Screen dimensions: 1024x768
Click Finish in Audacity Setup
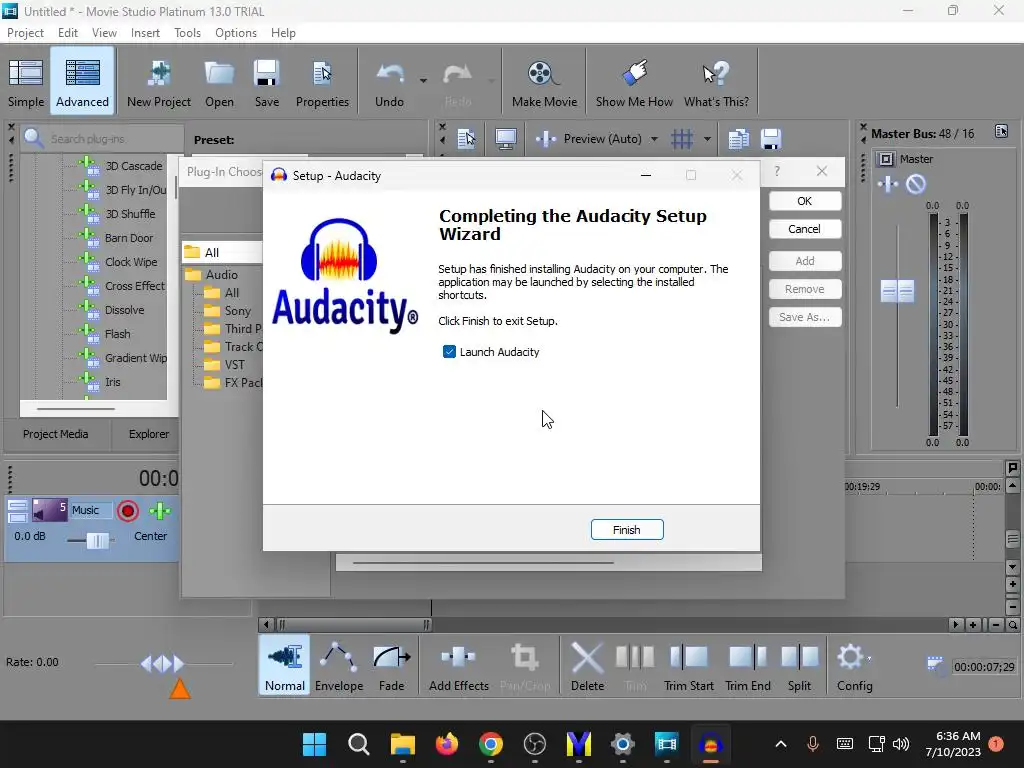627,530
